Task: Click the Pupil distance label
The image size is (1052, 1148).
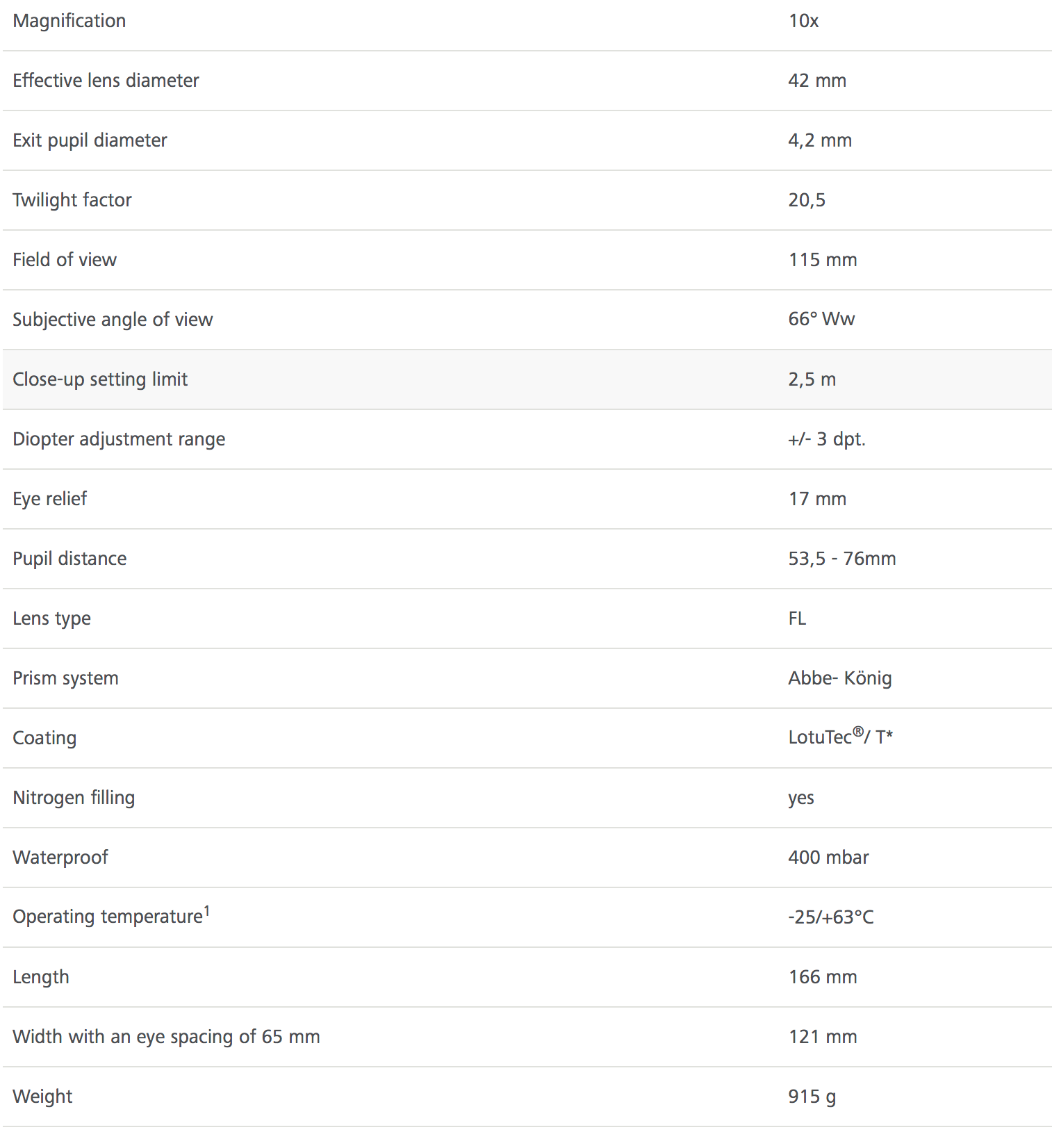Action: coord(69,559)
